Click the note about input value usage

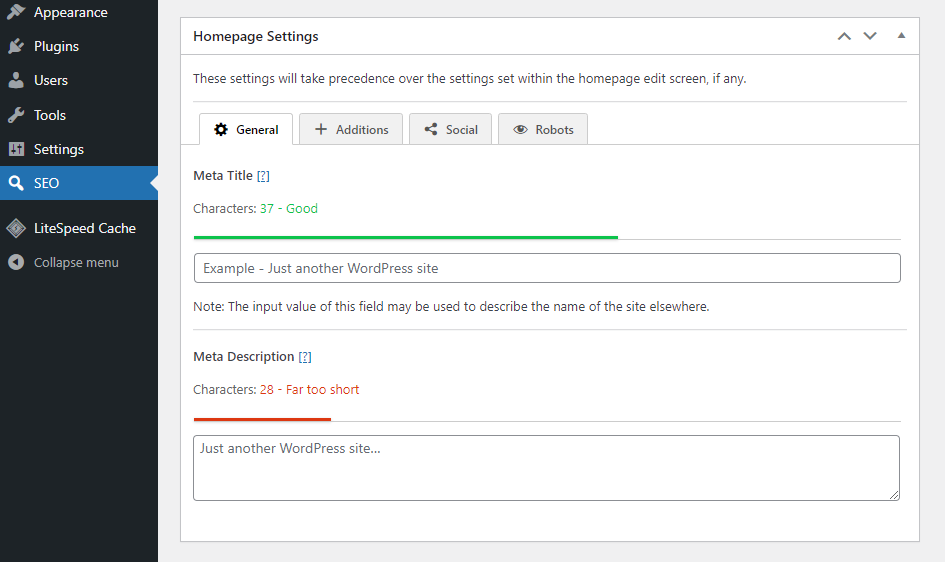pyautogui.click(x=451, y=307)
